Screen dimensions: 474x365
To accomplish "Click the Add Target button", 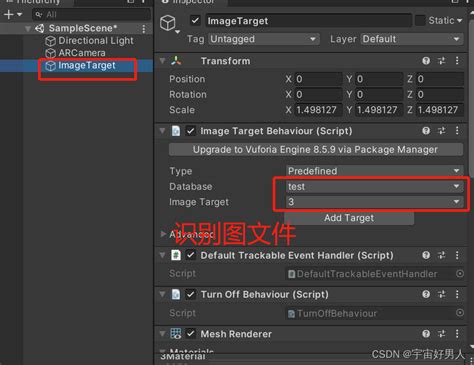I will 349,218.
